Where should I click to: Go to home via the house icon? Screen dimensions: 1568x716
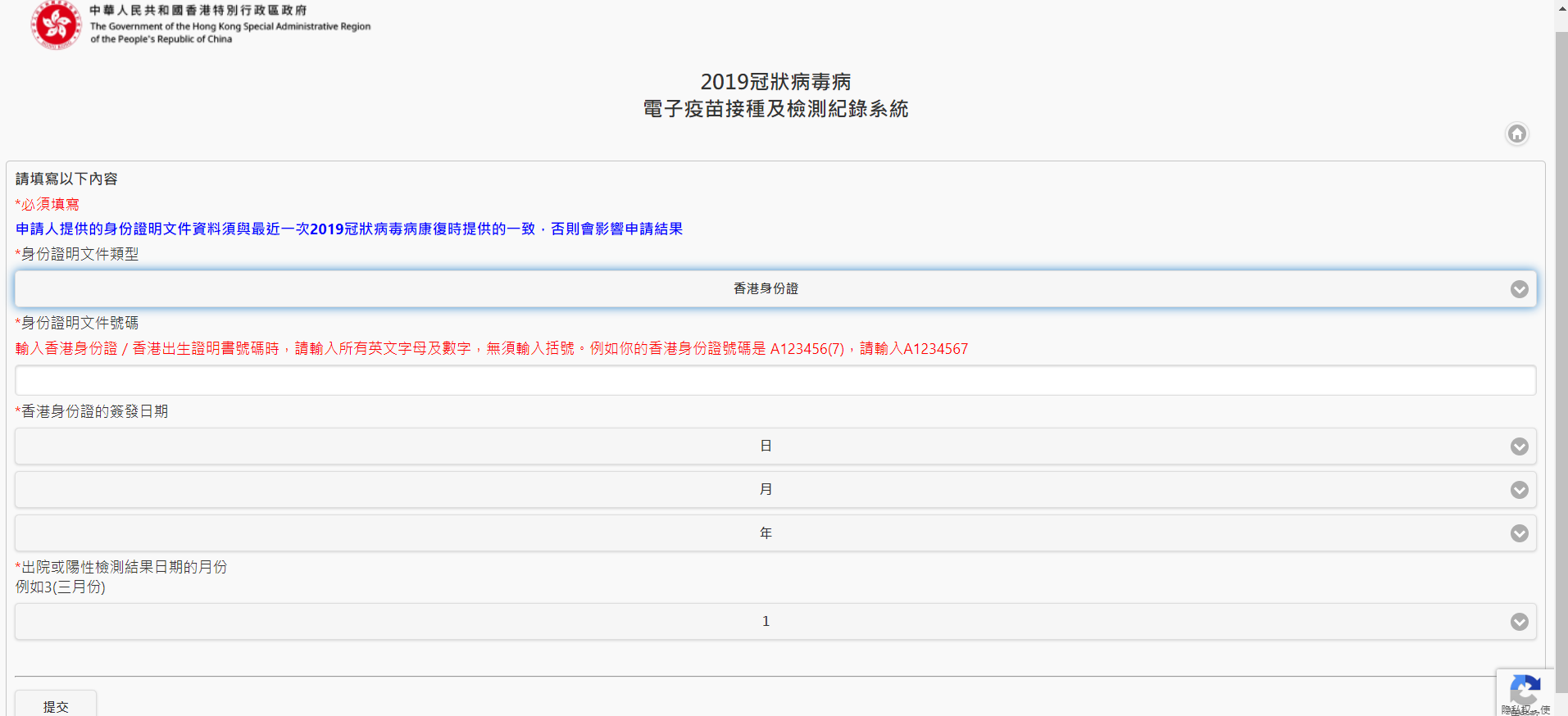point(1516,134)
